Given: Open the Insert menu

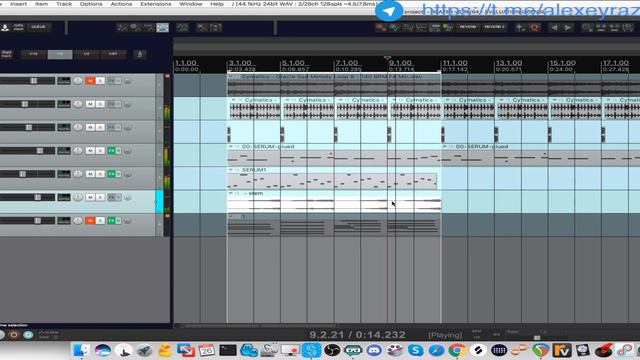Looking at the screenshot, I should coord(18,4).
